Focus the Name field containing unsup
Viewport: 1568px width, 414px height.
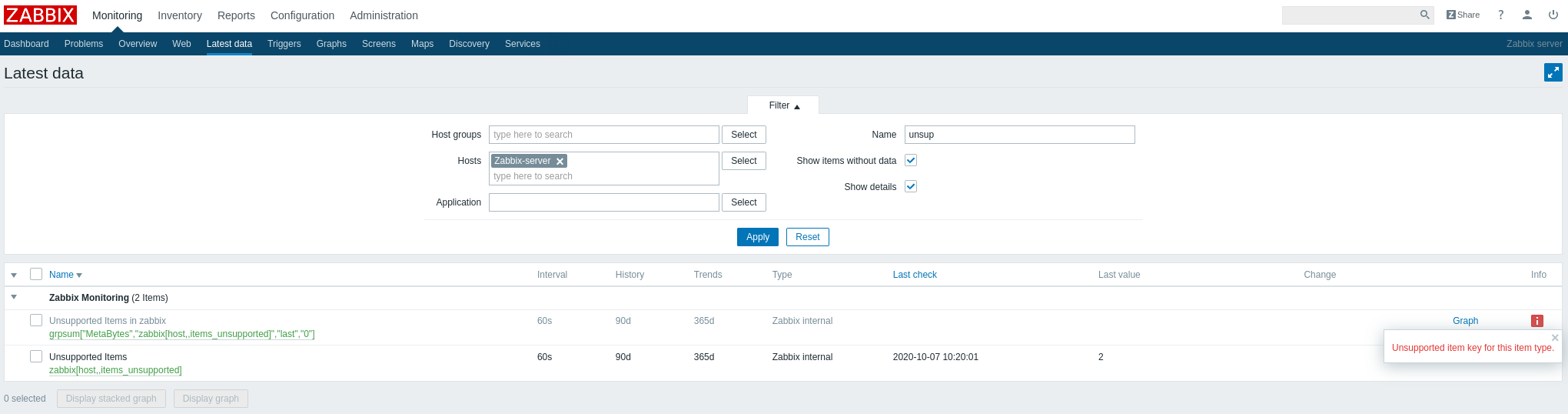click(1020, 135)
